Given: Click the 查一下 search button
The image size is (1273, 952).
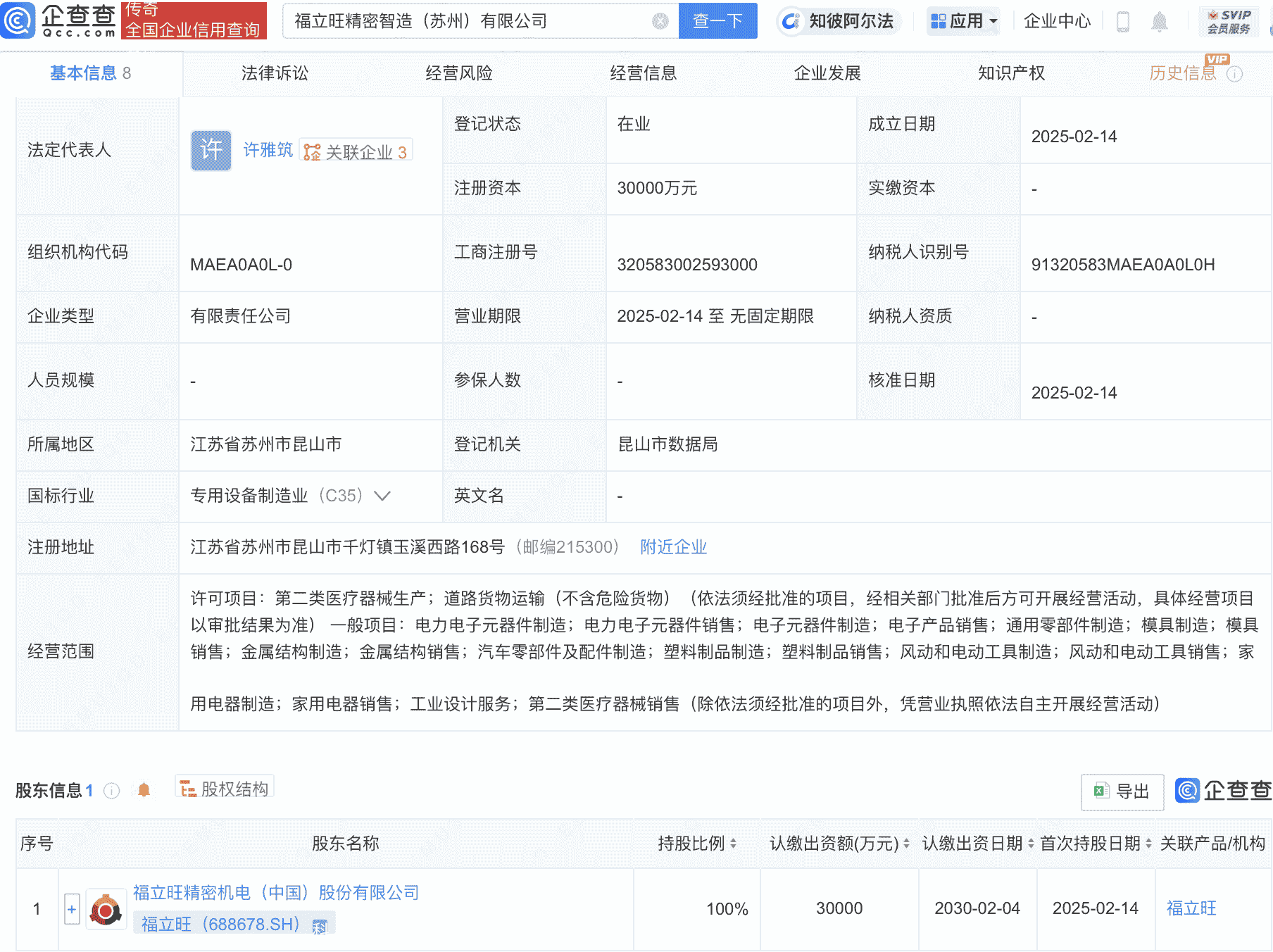Looking at the screenshot, I should point(717,21).
